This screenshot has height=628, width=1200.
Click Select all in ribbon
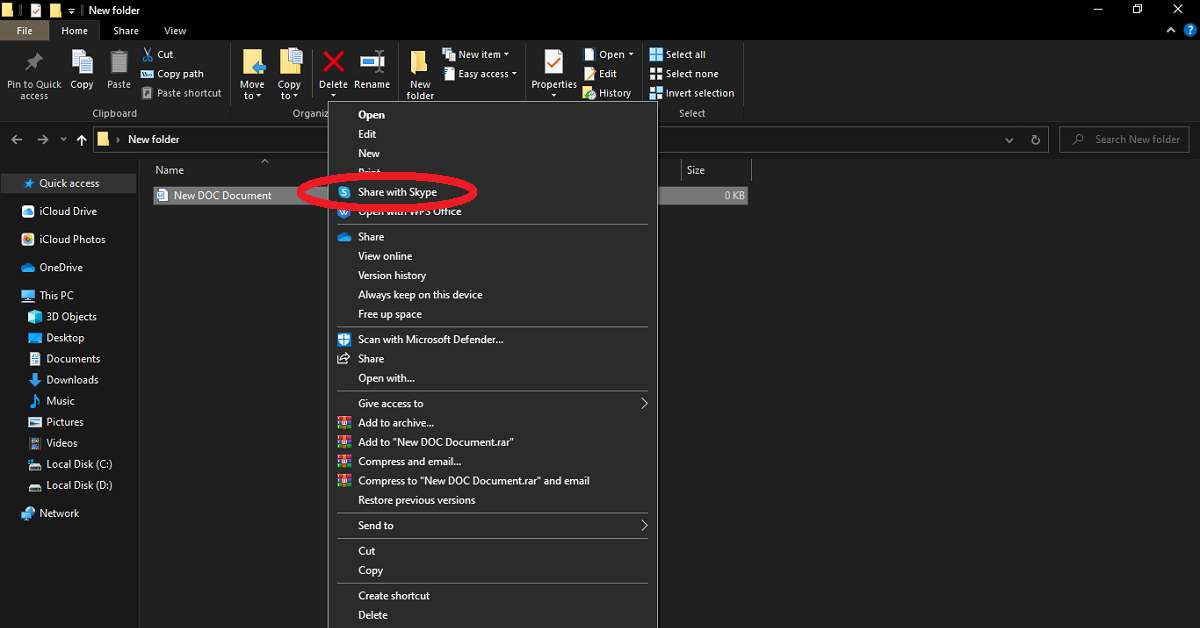pyautogui.click(x=685, y=55)
